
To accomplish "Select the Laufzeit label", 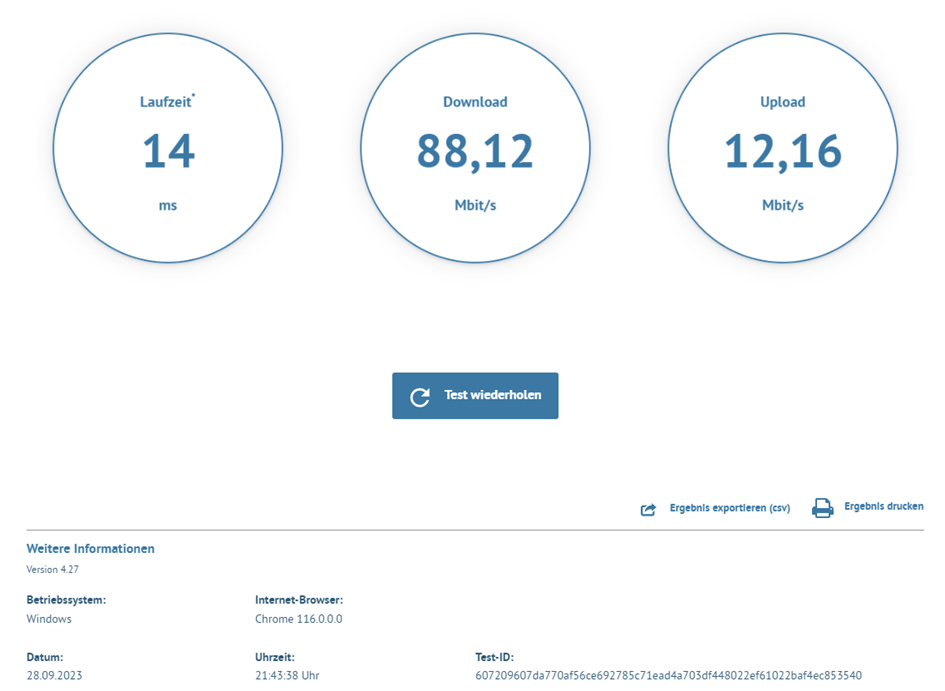I will pos(167,101).
